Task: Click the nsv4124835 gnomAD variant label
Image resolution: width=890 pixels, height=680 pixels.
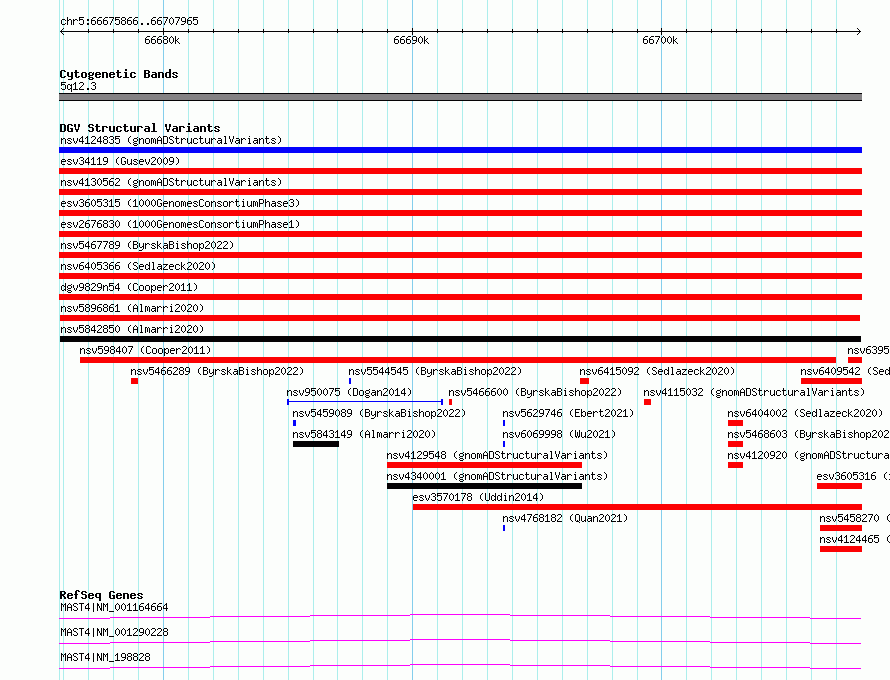Action: [x=171, y=140]
